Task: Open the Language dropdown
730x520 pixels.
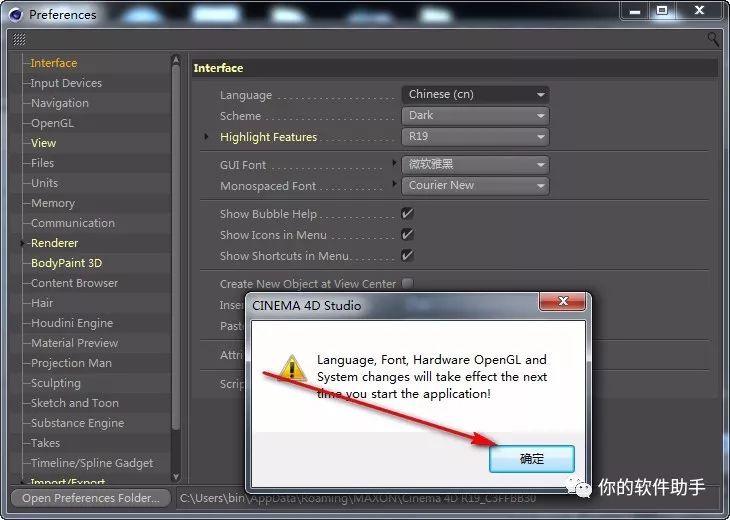Action: pos(475,95)
